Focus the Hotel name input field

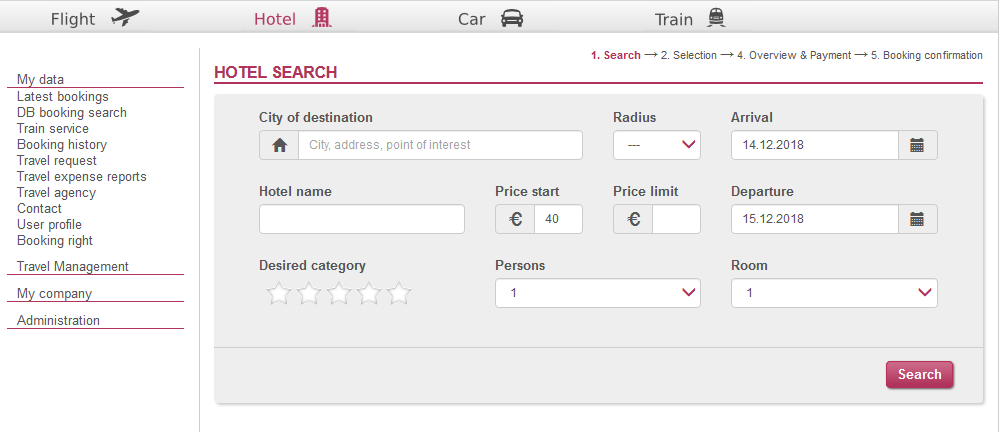tap(362, 219)
